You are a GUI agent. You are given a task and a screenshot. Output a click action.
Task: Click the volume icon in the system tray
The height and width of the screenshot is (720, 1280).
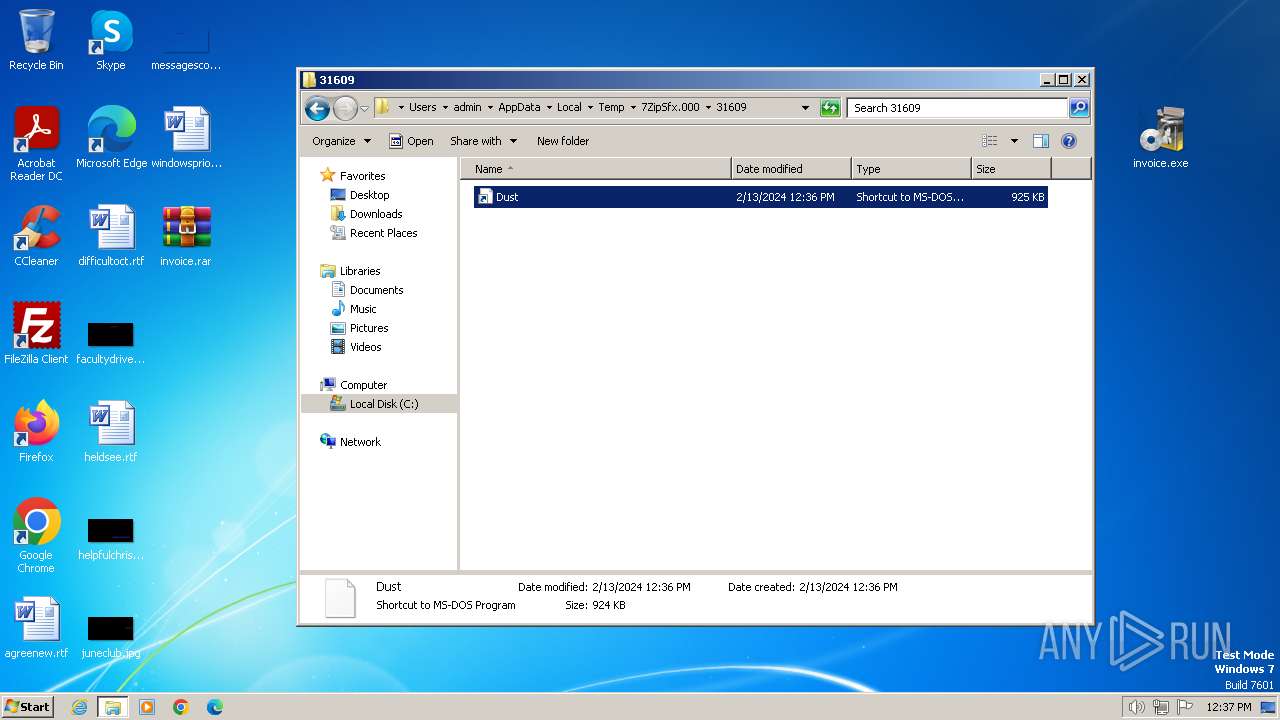coord(1136,707)
